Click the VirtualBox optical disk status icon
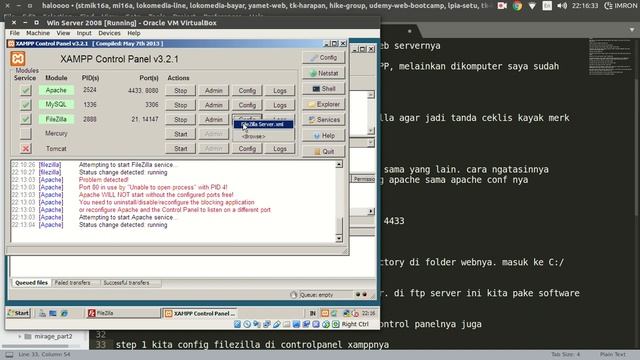Image resolution: width=640 pixels, height=360 pixels. tap(247, 324)
